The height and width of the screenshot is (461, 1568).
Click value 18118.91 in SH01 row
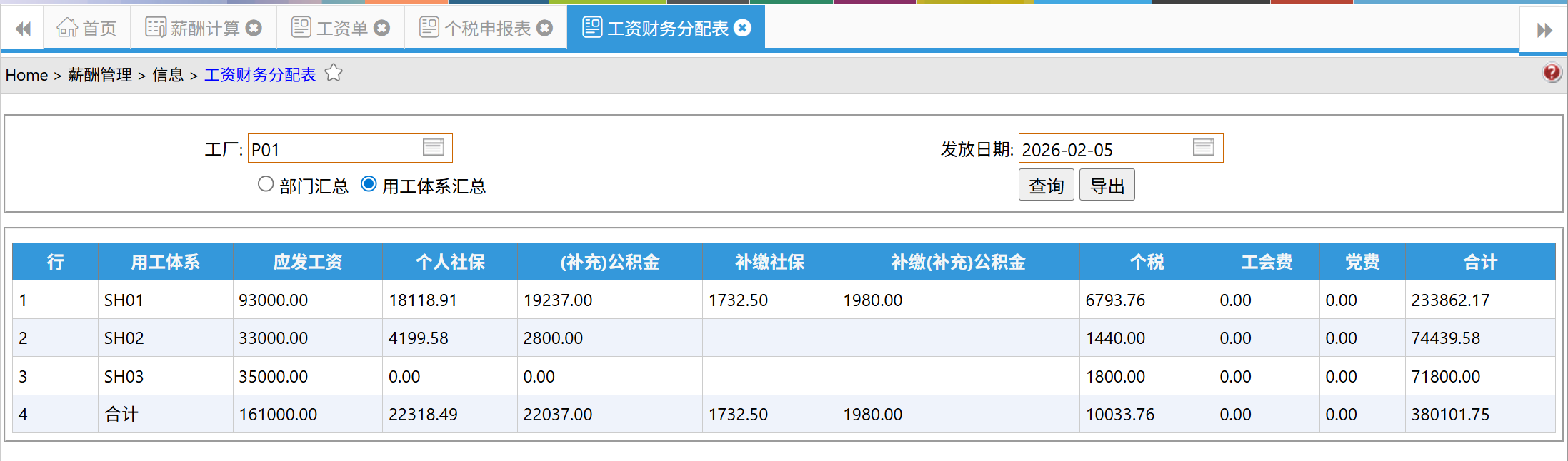[423, 300]
